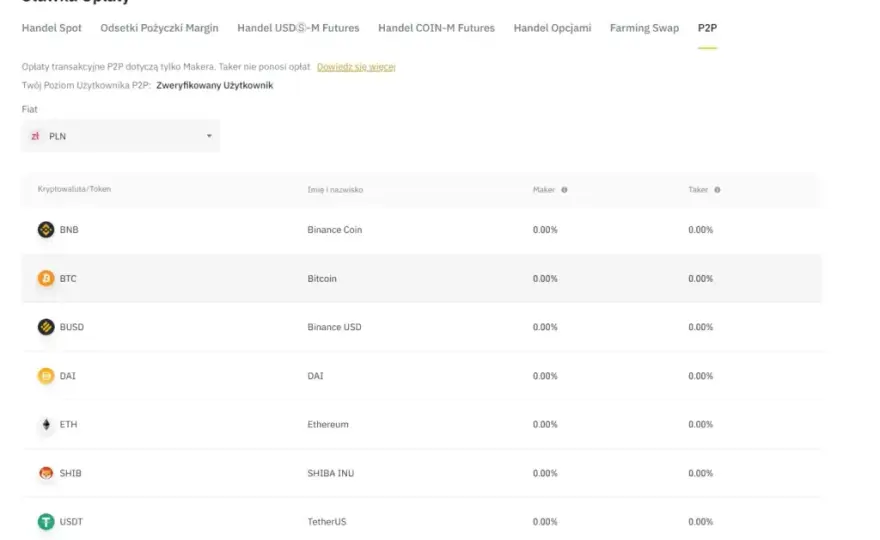Image resolution: width=880 pixels, height=540 pixels.
Task: Click the Taker column header
Action: pos(698,190)
